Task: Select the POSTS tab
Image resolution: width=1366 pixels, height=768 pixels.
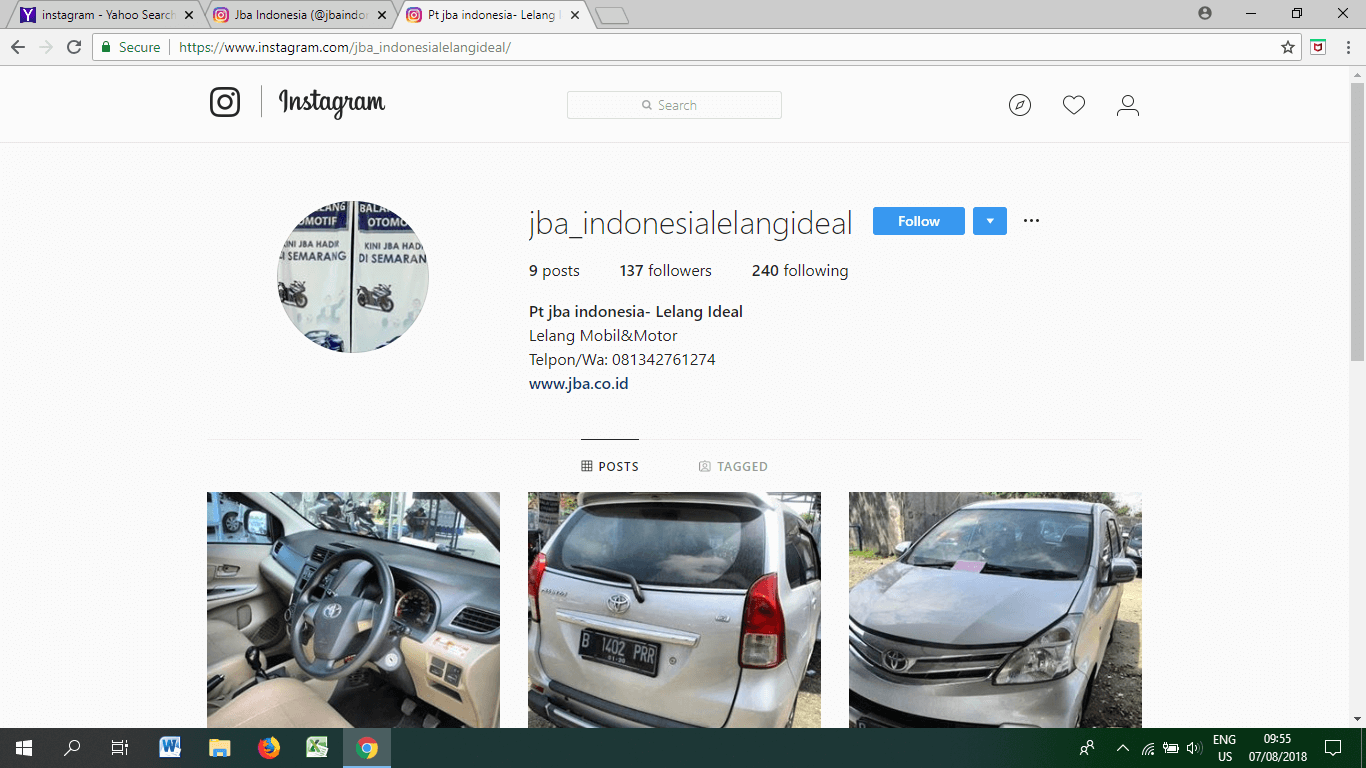Action: 610,466
